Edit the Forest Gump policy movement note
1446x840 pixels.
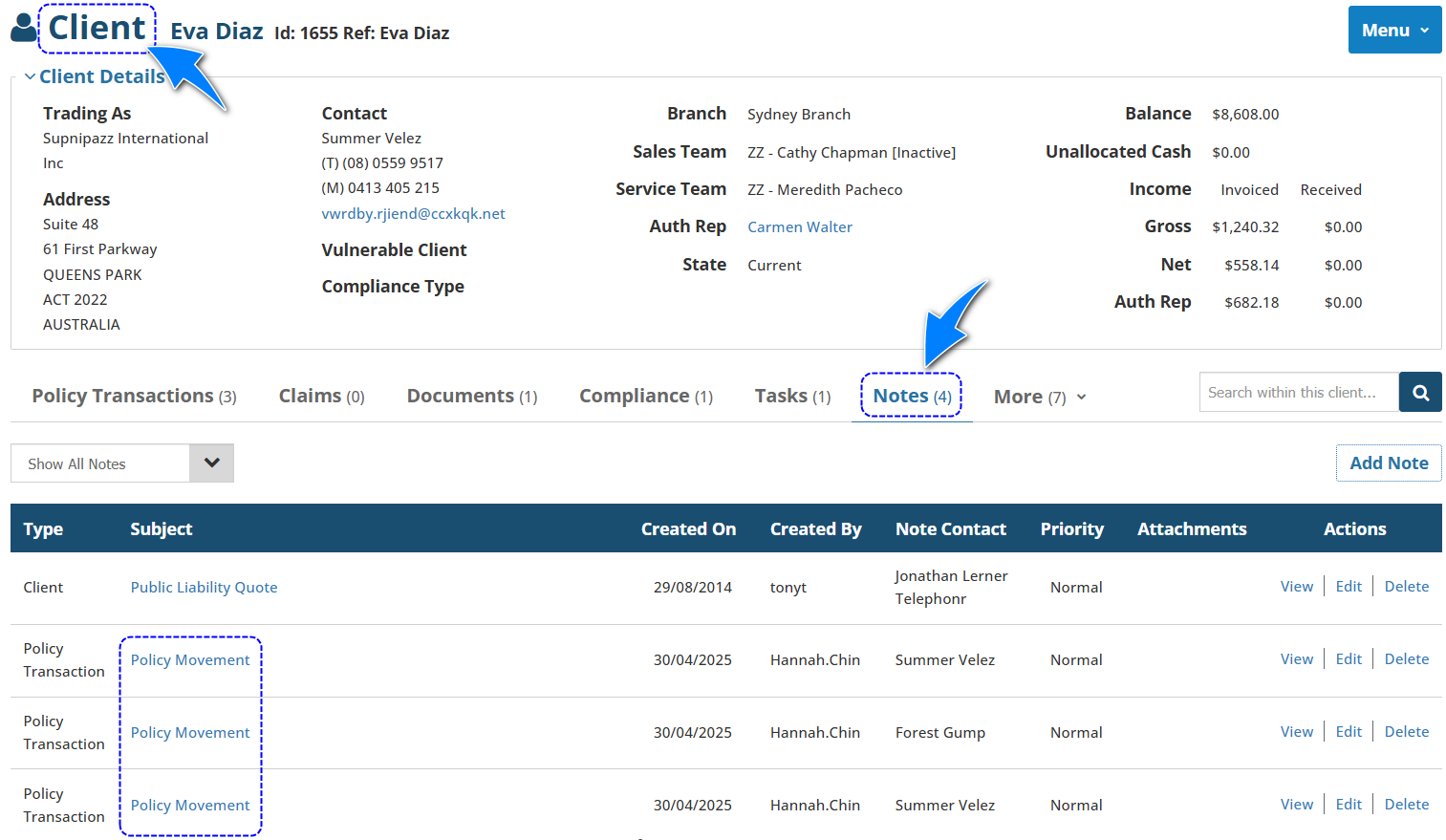[x=1348, y=732]
